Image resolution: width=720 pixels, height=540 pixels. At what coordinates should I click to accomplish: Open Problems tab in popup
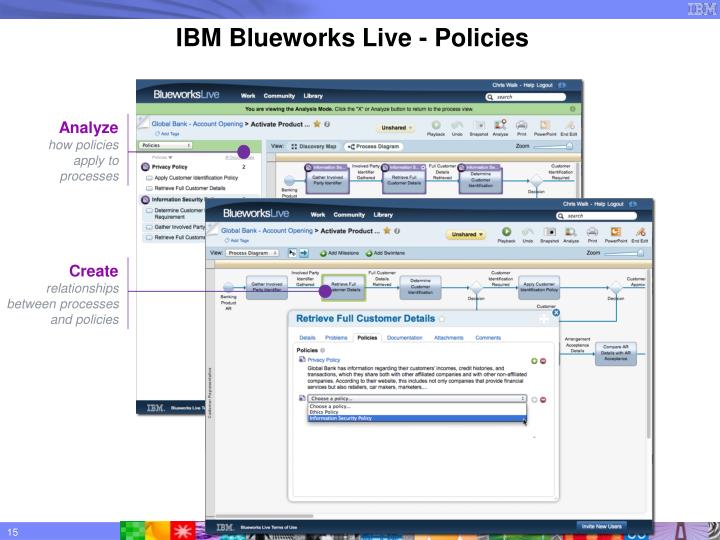(x=336, y=338)
